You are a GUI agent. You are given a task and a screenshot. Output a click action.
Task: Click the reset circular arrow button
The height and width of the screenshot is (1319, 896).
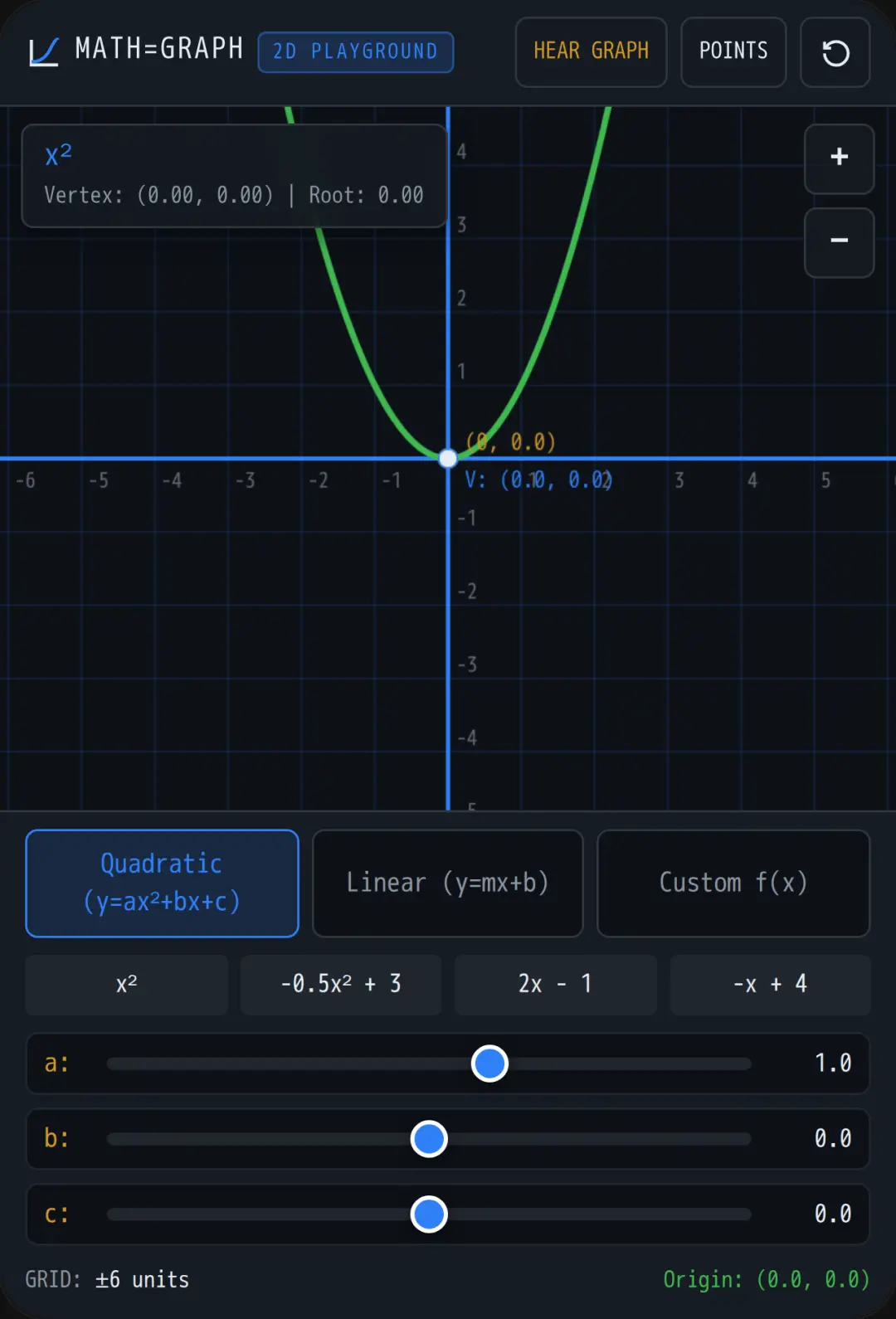point(835,52)
